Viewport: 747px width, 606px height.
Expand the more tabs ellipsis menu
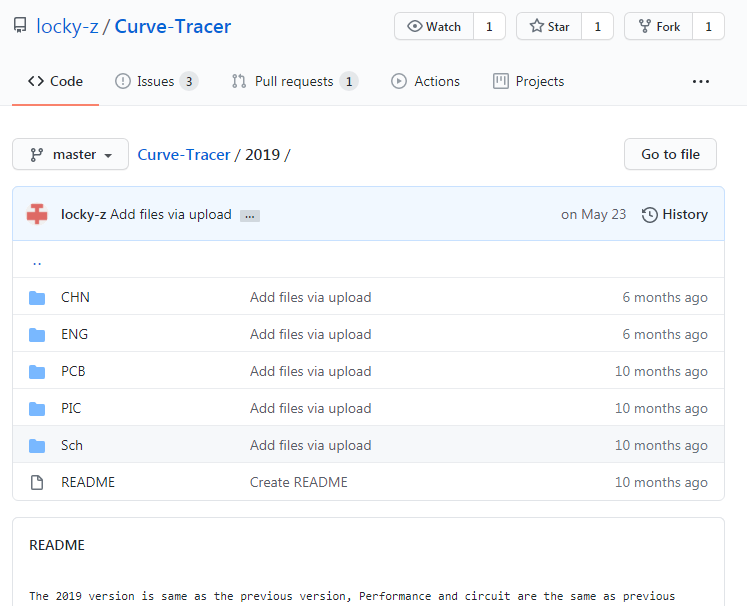pyautogui.click(x=701, y=81)
